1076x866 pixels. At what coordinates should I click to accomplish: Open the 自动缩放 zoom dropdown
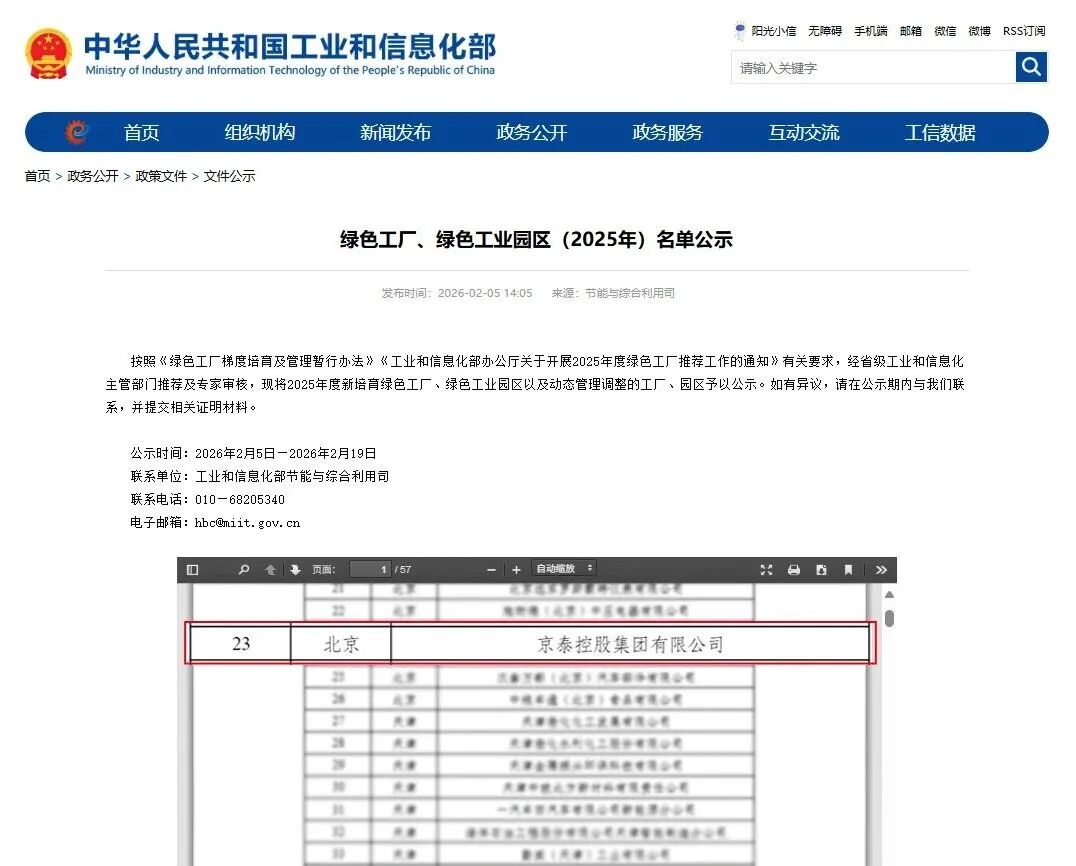(564, 569)
